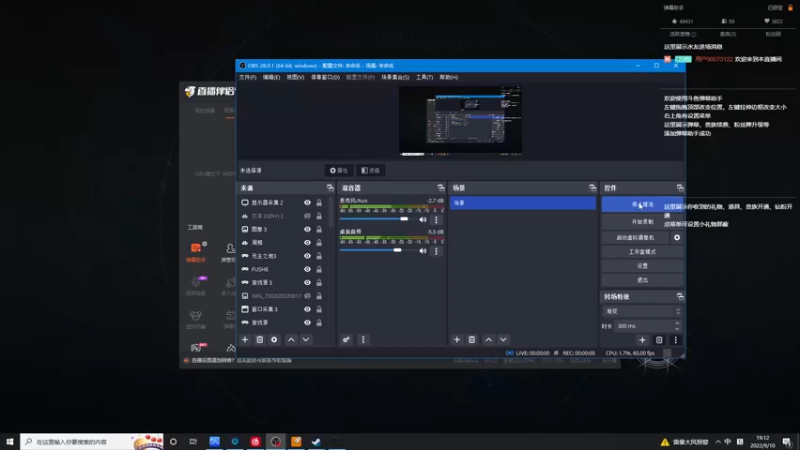Remove transition using trash icon
The width and height of the screenshot is (800, 450).
coord(659,340)
